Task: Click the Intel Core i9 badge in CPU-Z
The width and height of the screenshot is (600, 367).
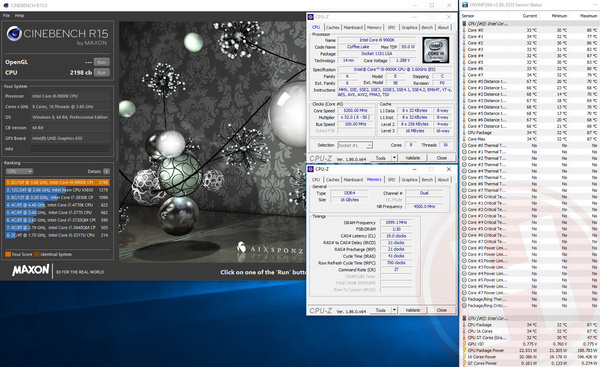Action: (x=435, y=50)
